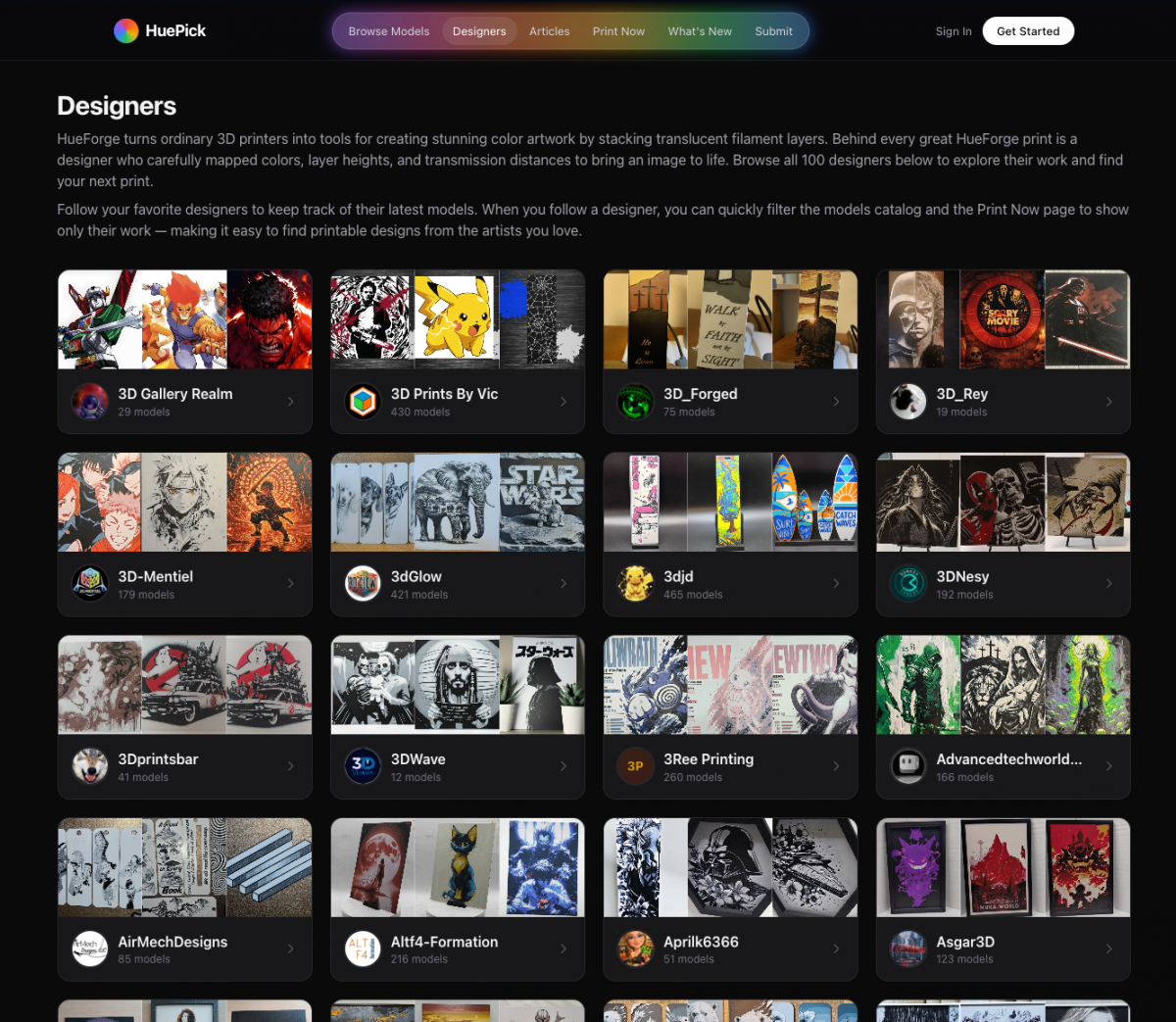Viewport: 1176px width, 1022px height.
Task: Click the Designers page heading
Action: (x=117, y=106)
